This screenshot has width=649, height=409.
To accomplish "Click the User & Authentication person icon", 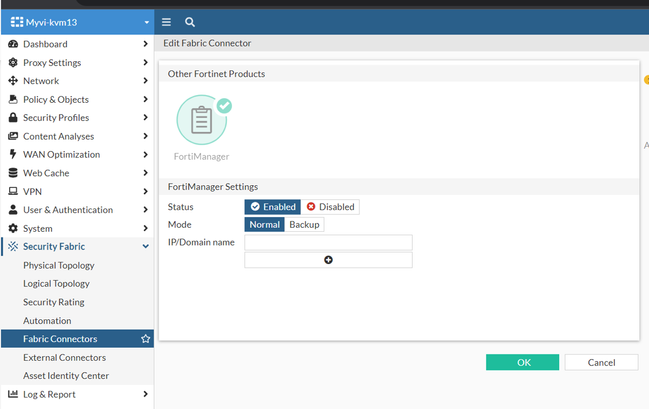I will click(13, 209).
